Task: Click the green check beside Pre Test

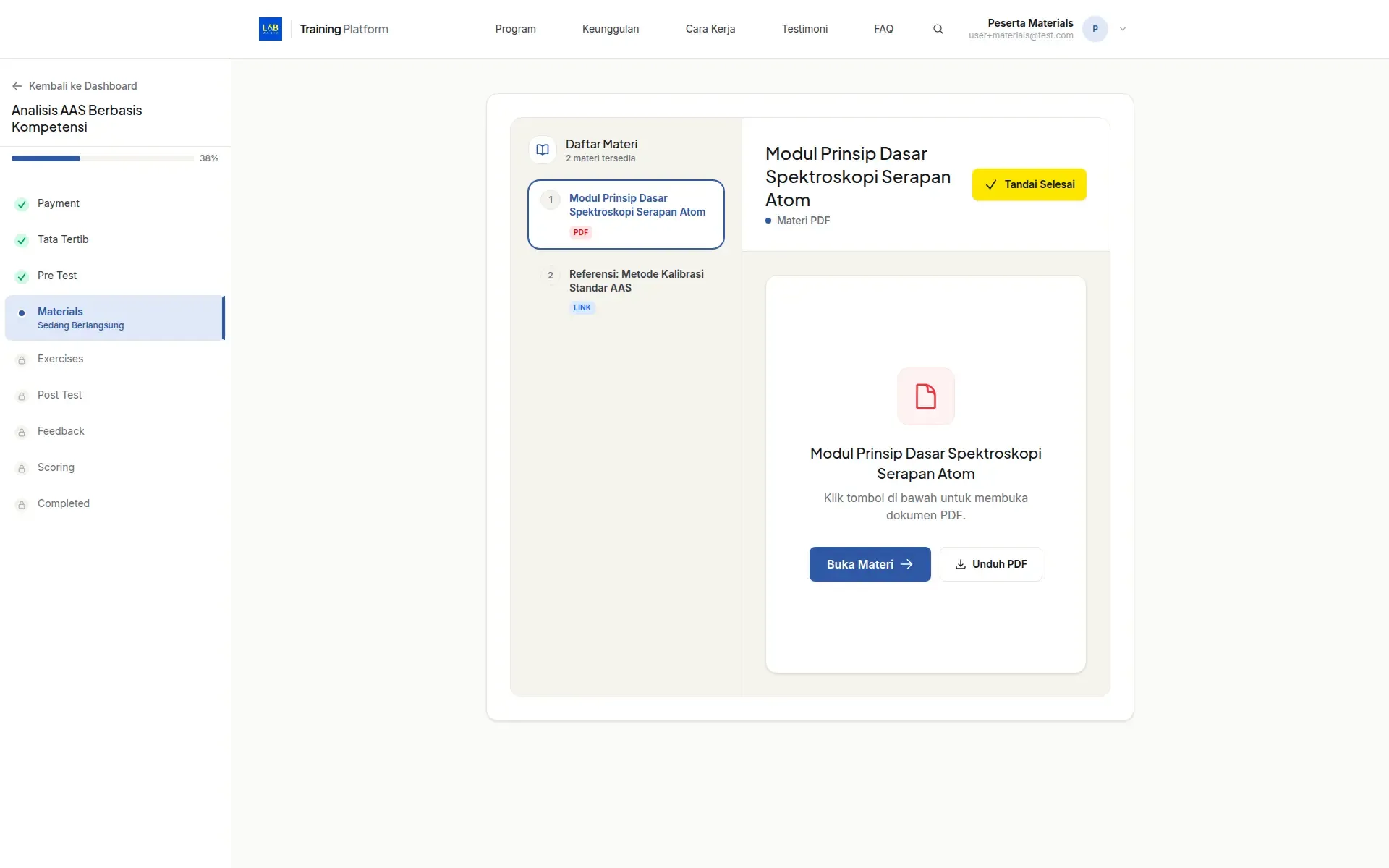Action: (22, 276)
